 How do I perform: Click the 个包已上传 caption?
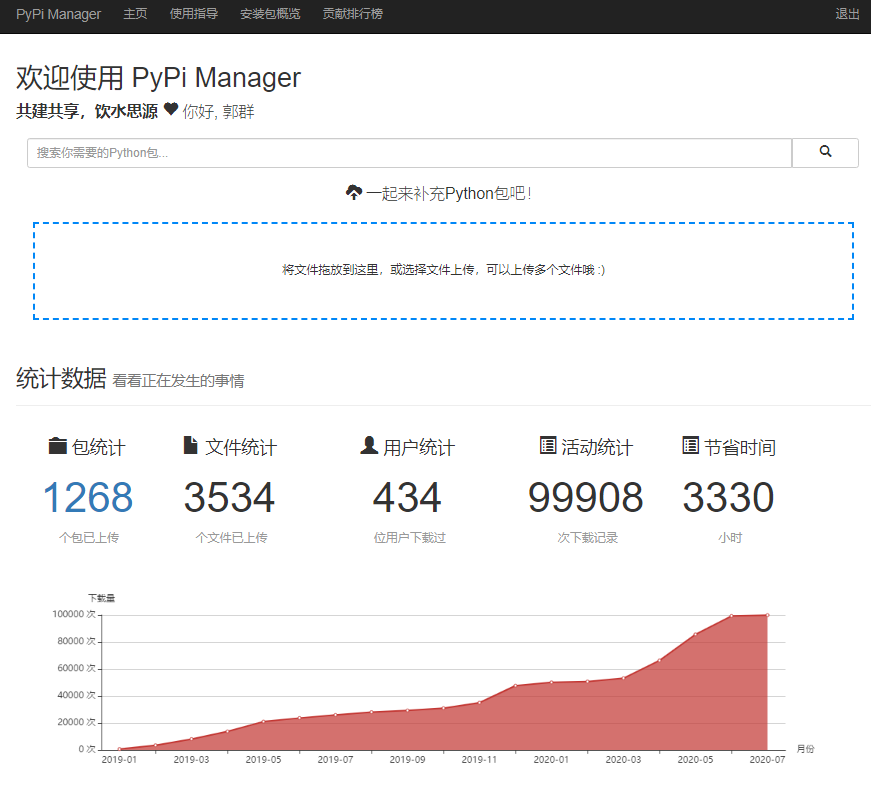(x=89, y=538)
